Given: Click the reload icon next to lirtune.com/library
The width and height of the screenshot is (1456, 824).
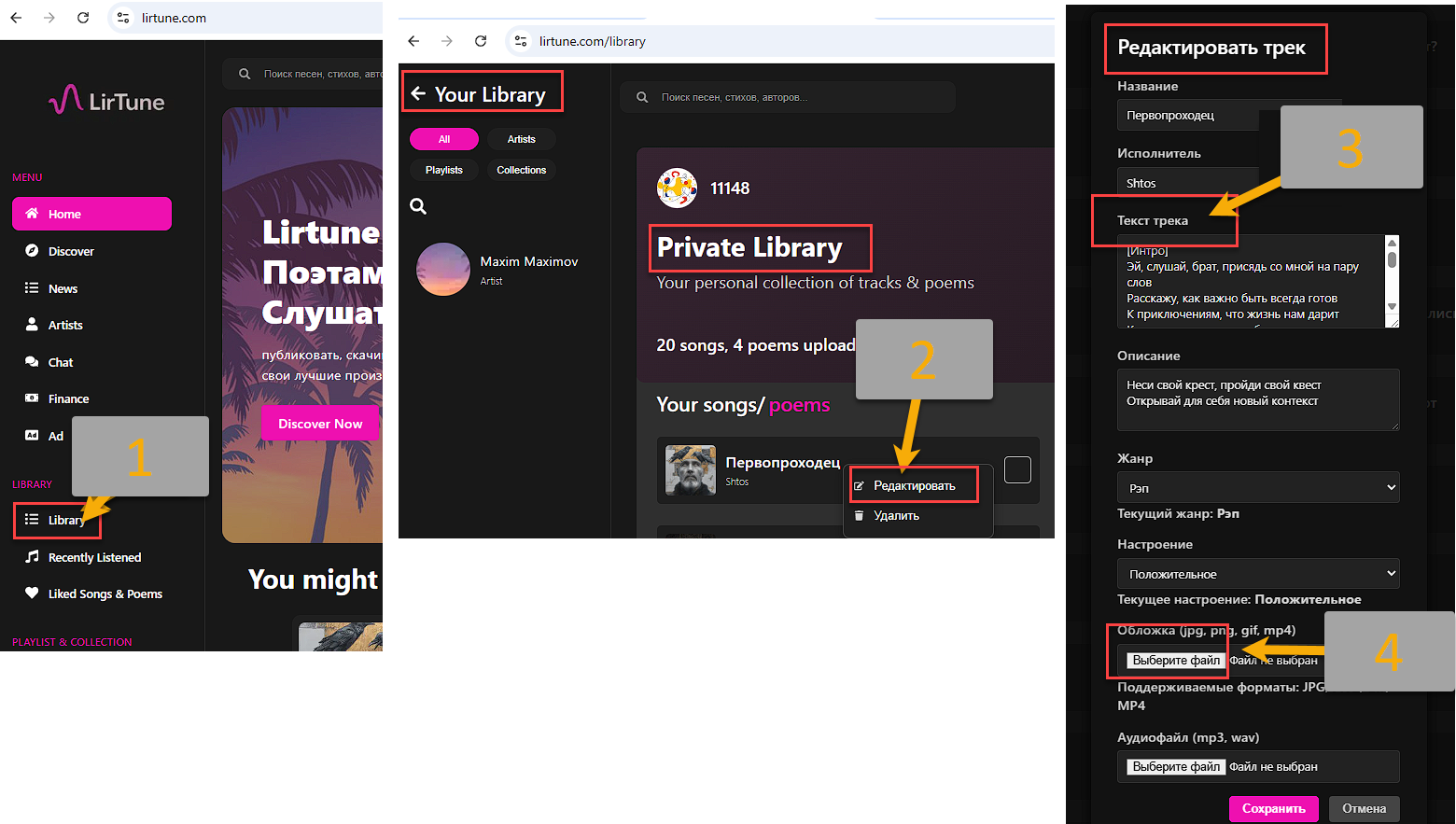Looking at the screenshot, I should tap(481, 41).
